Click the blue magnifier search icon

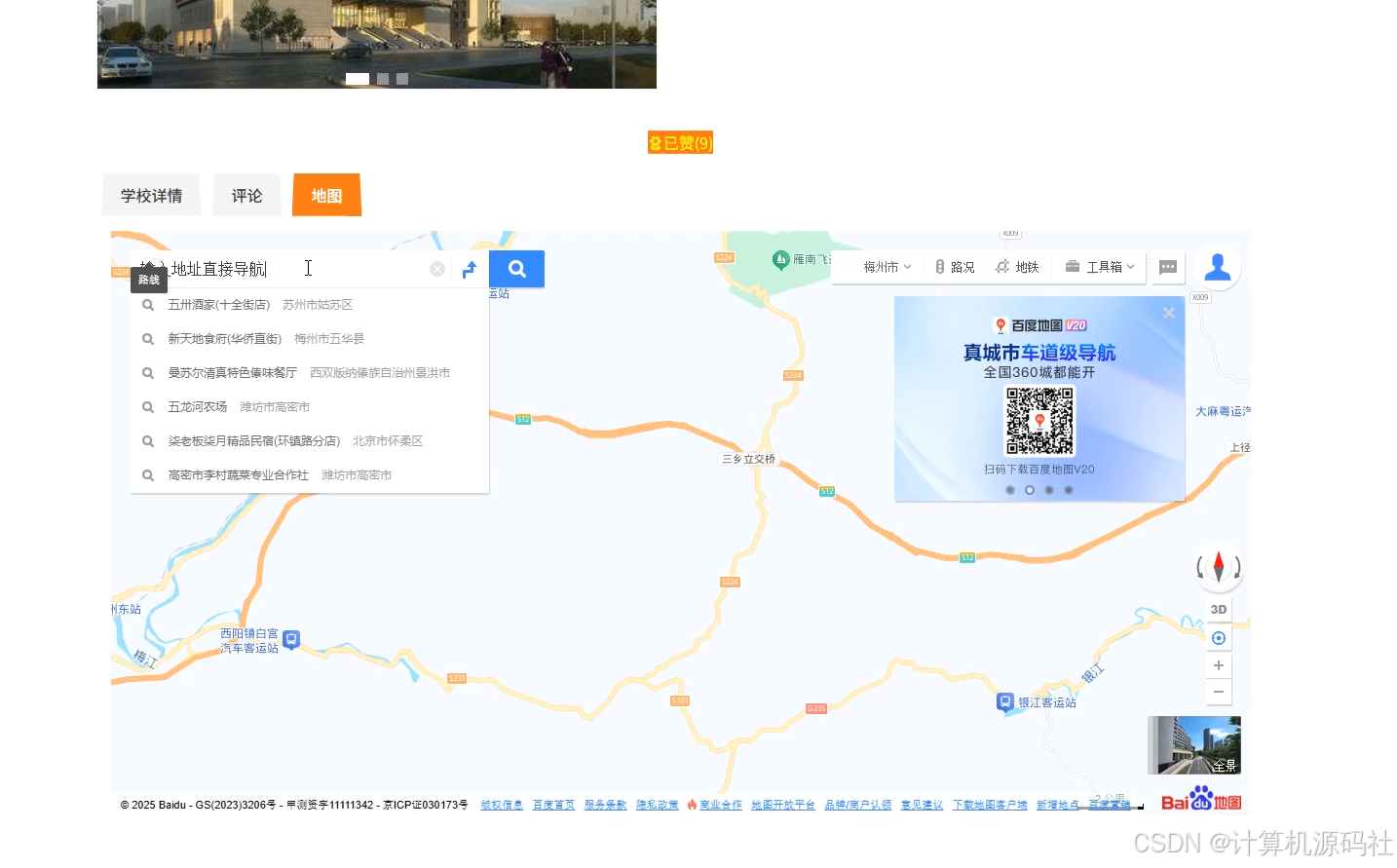click(516, 269)
